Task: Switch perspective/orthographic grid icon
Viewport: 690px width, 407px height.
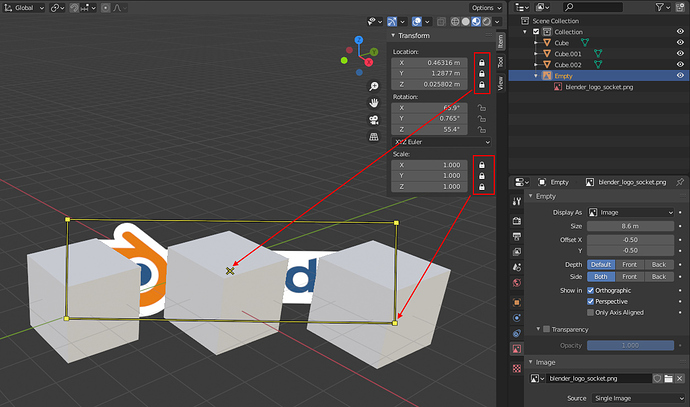Action: pyautogui.click(x=374, y=137)
